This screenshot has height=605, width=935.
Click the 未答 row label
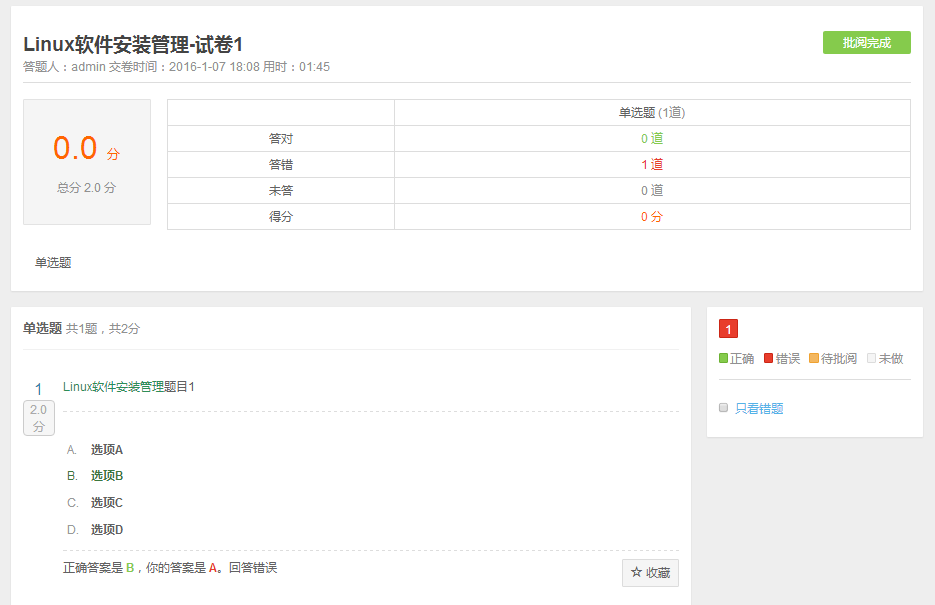pyautogui.click(x=281, y=191)
